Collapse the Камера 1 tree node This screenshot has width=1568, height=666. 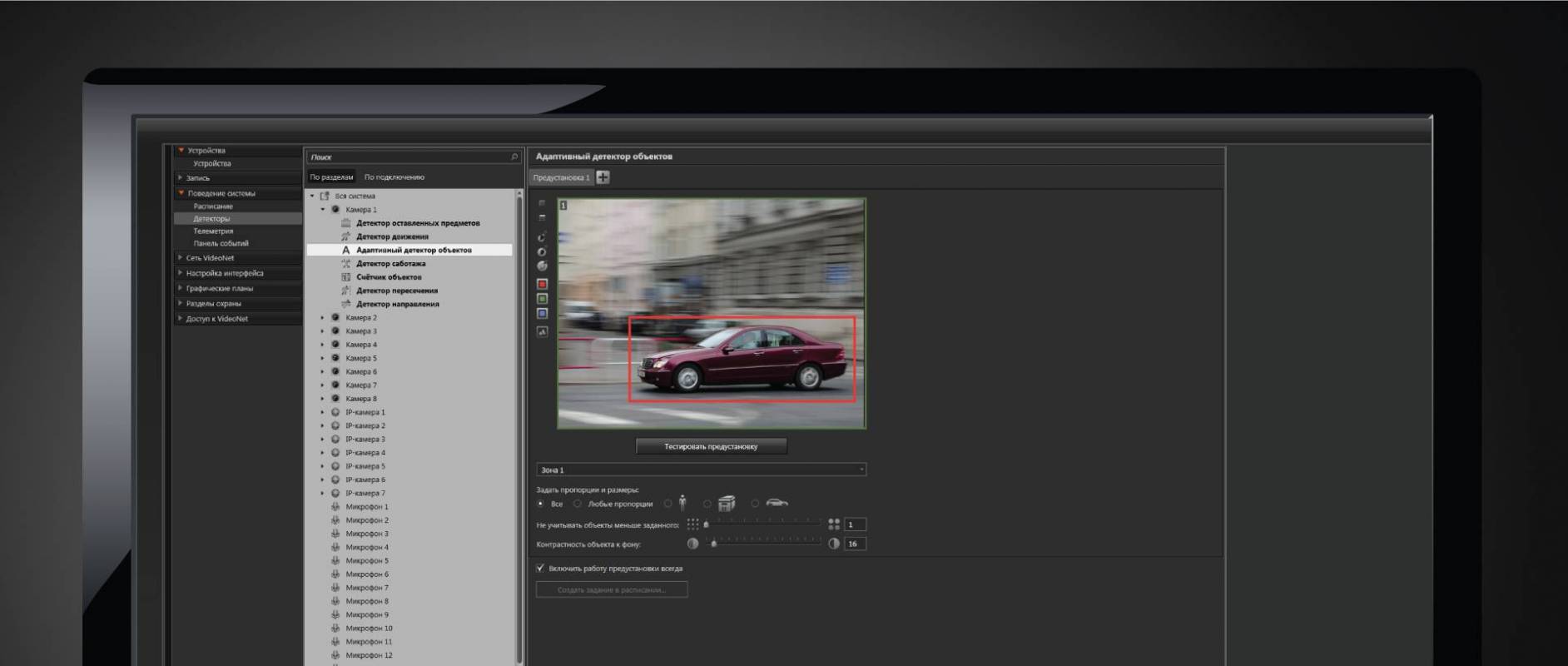323,210
